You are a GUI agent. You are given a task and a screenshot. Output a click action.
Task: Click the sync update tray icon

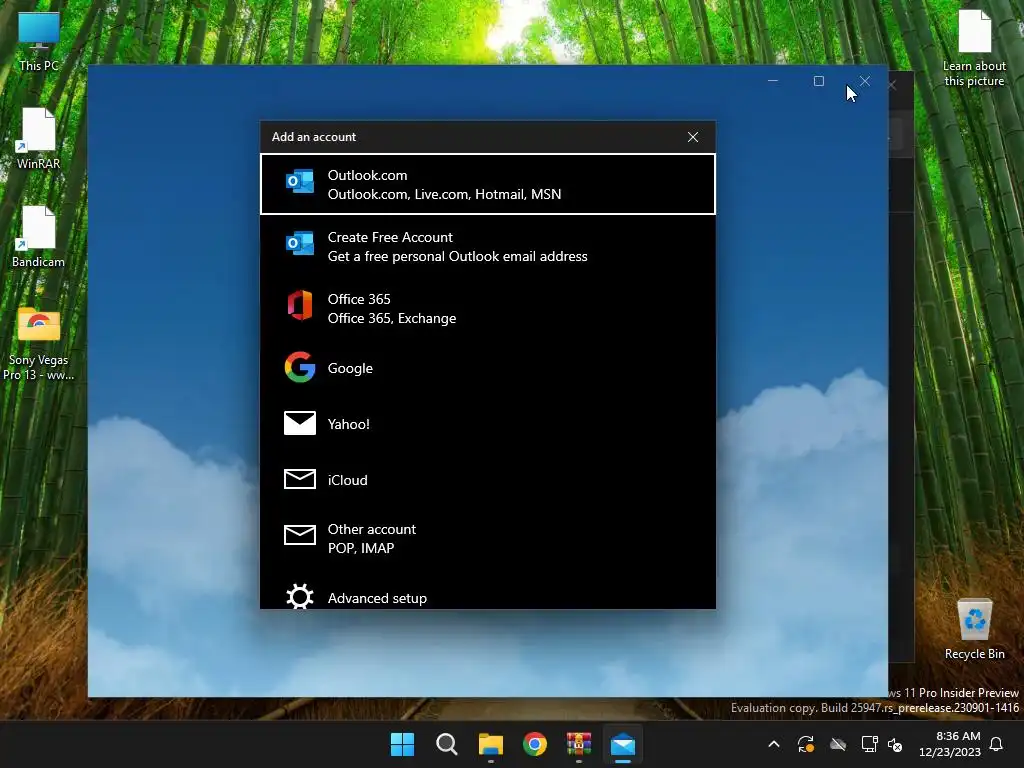click(806, 744)
